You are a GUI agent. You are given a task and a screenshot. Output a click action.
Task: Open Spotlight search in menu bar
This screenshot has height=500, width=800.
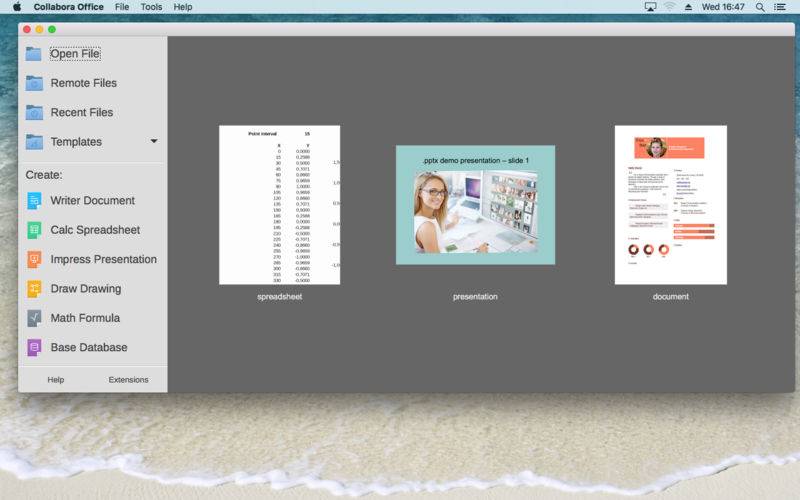point(762,7)
